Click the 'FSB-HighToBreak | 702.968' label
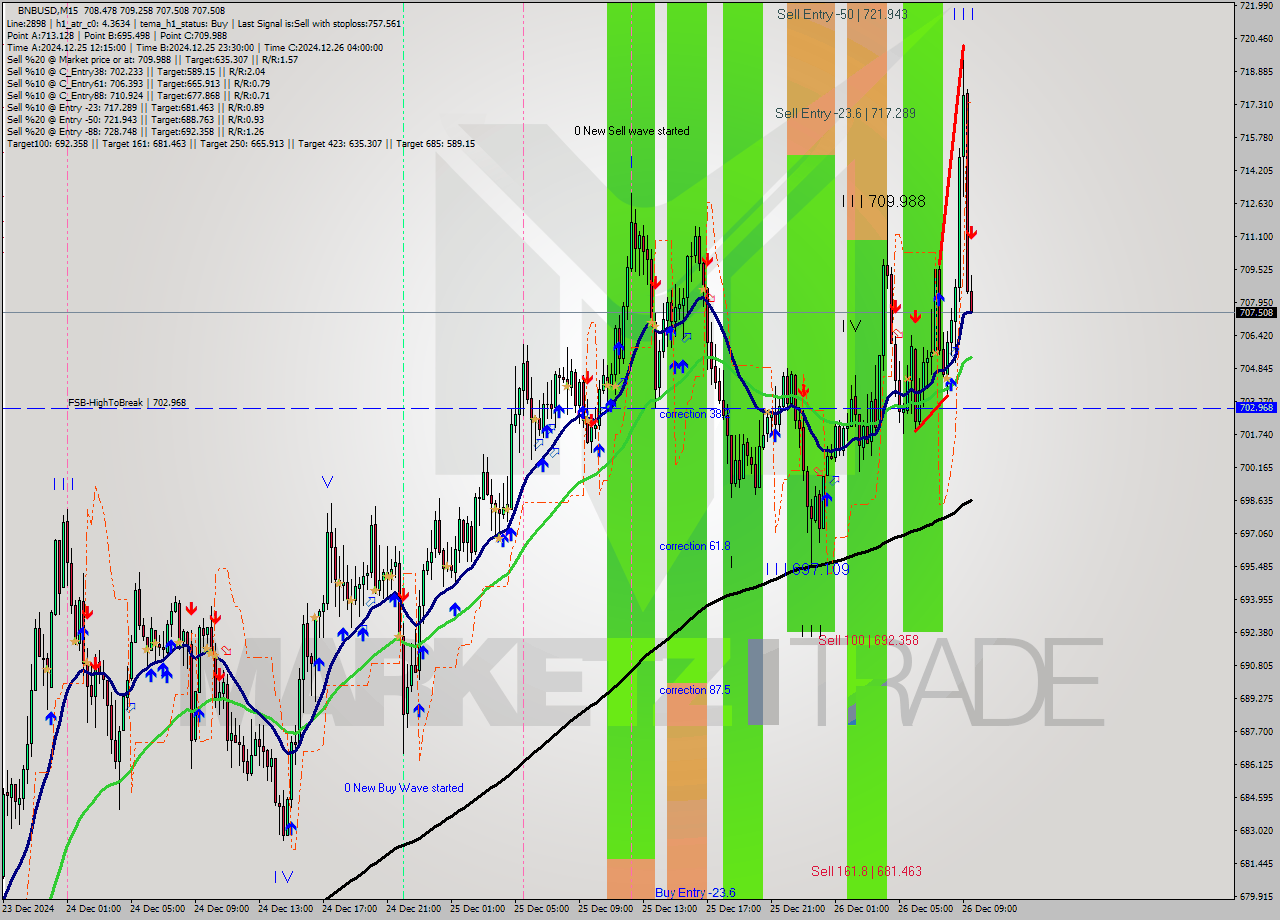This screenshot has height=920, width=1280. [127, 402]
